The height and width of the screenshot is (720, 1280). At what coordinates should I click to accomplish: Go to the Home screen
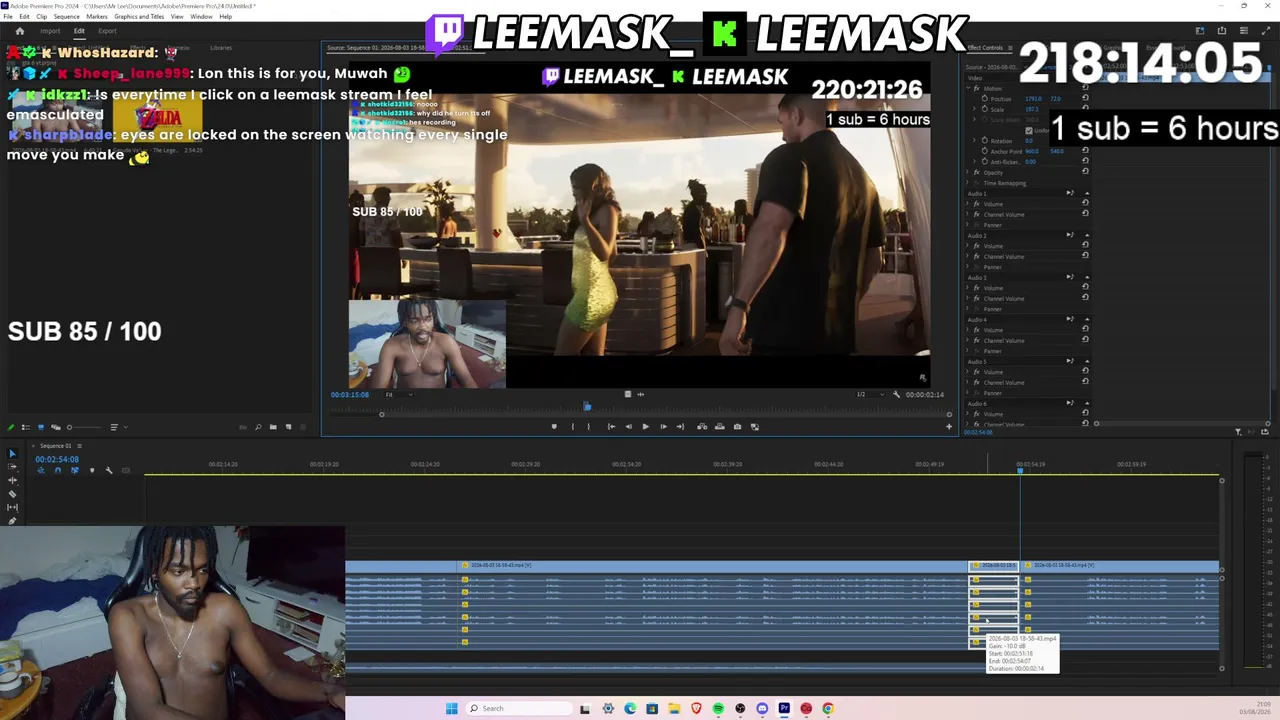(x=19, y=31)
